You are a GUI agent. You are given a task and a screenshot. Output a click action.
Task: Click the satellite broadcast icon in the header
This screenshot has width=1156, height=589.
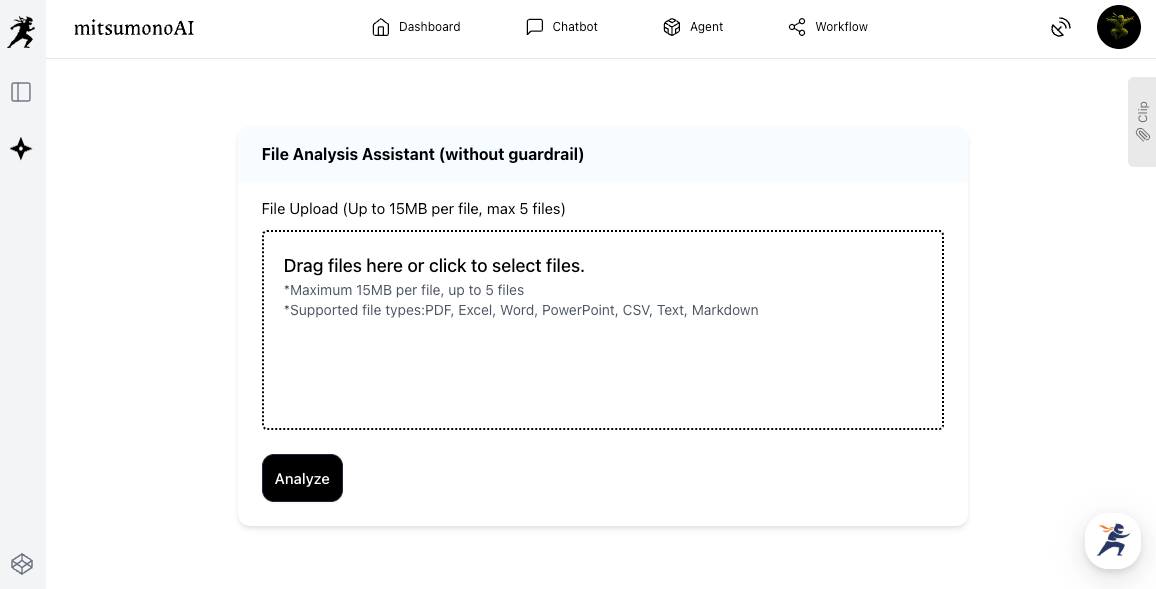pos(1061,28)
